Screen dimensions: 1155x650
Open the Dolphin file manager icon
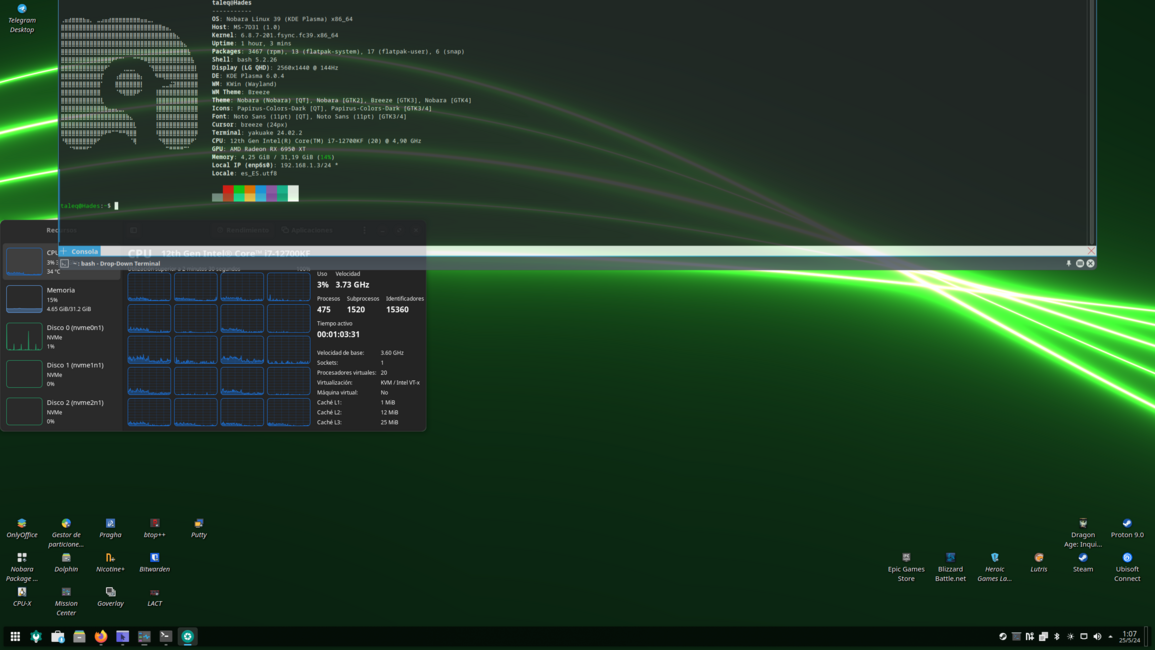pos(66,562)
